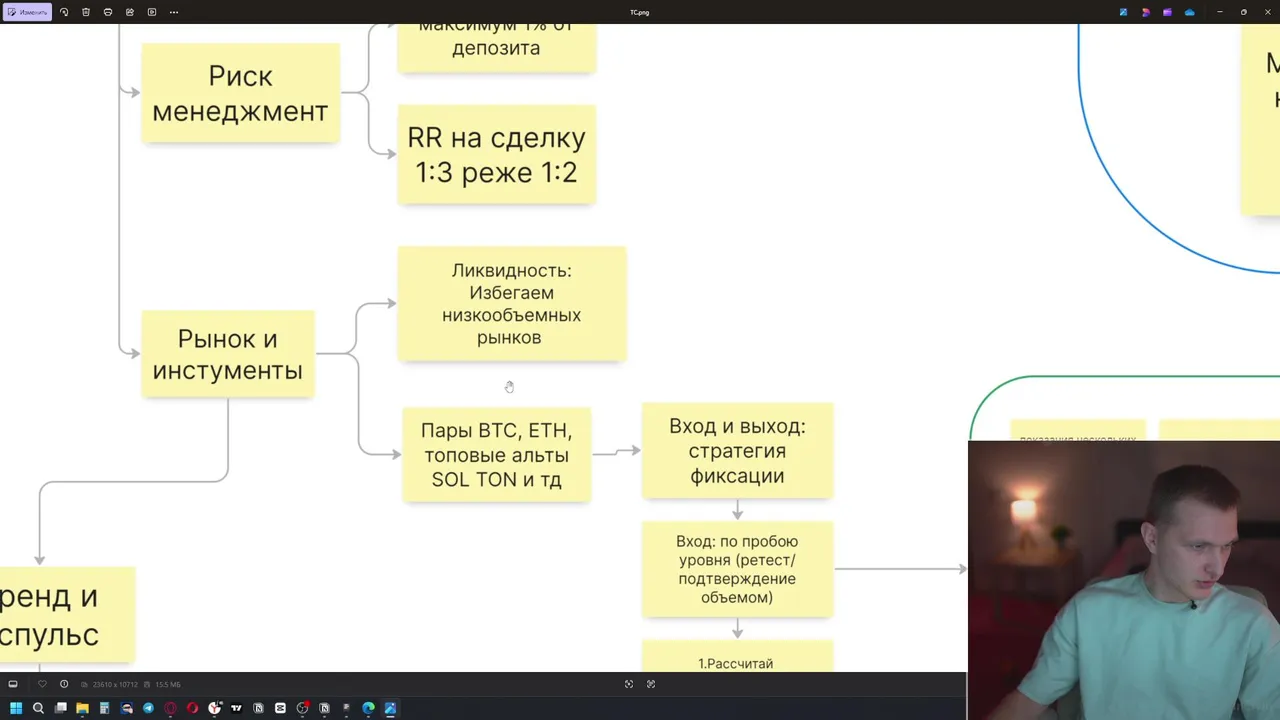Open image in Microsoft Designer icon
The width and height of the screenshot is (1280, 720).
[1146, 12]
